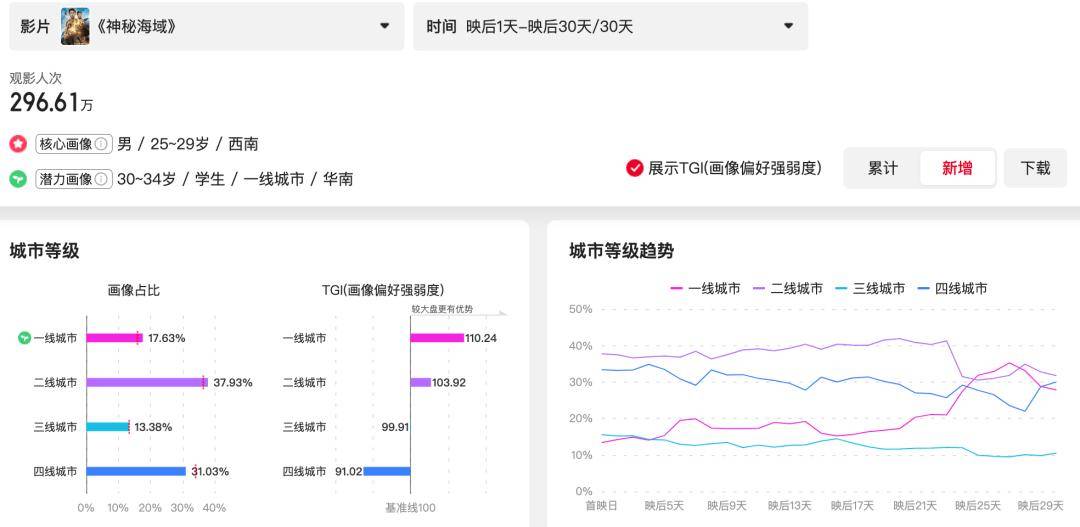
Task: Click the TGI(画像偏好强弱度) chart heading
Action: [x=383, y=290]
